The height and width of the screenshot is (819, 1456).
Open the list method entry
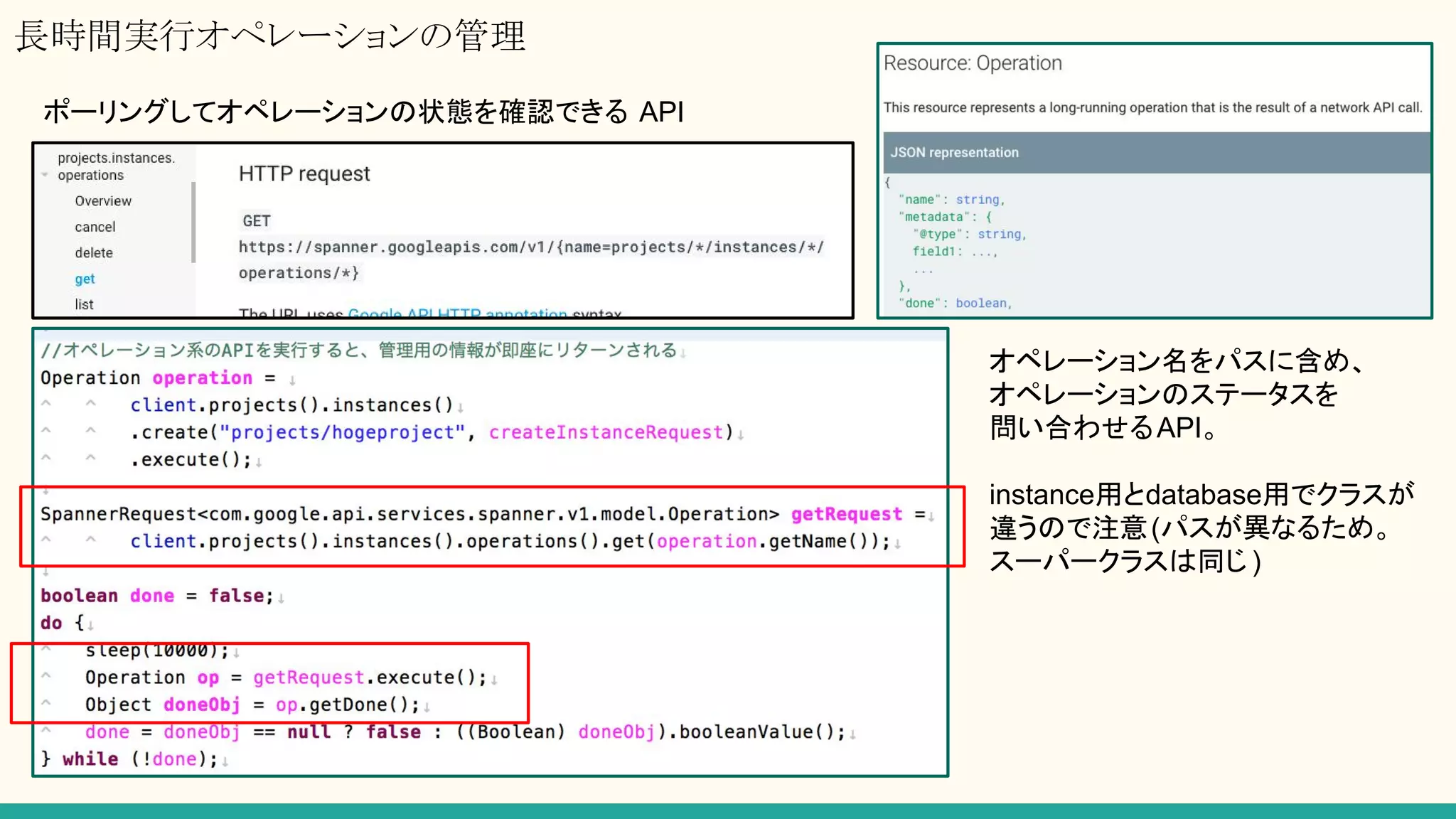pyautogui.click(x=84, y=304)
